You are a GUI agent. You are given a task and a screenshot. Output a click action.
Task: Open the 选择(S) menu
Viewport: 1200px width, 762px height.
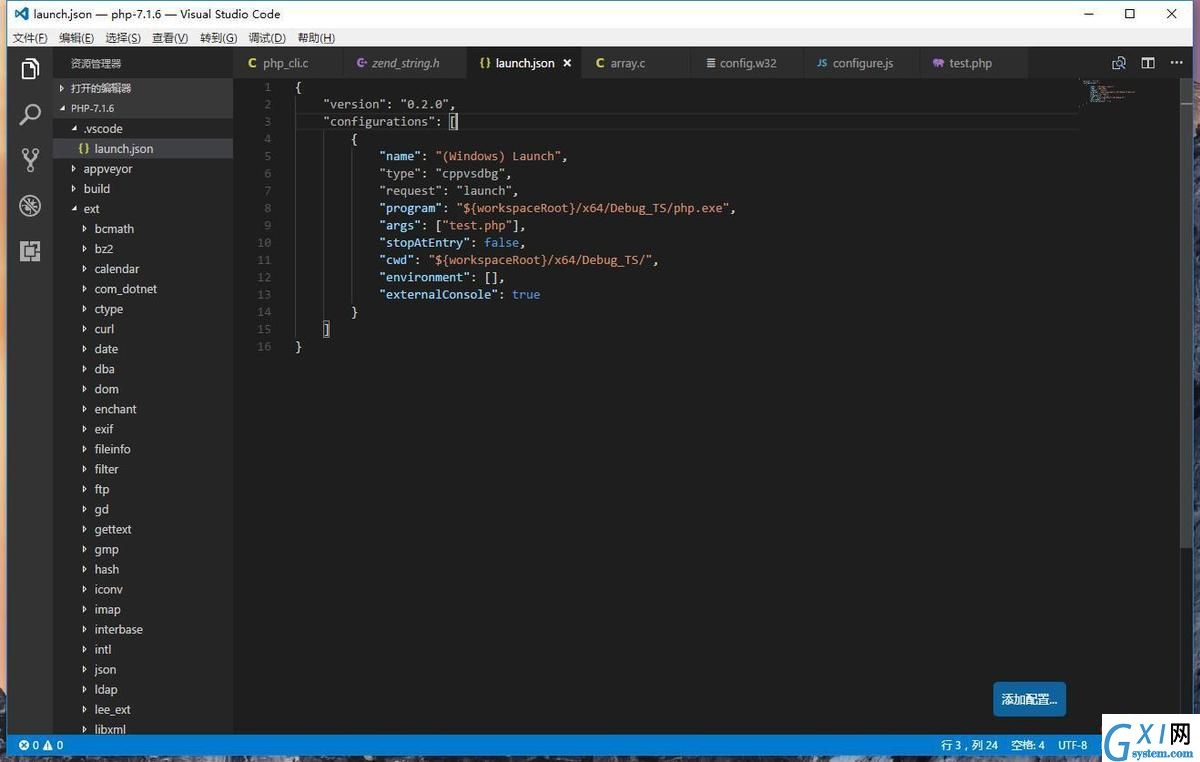(x=123, y=38)
